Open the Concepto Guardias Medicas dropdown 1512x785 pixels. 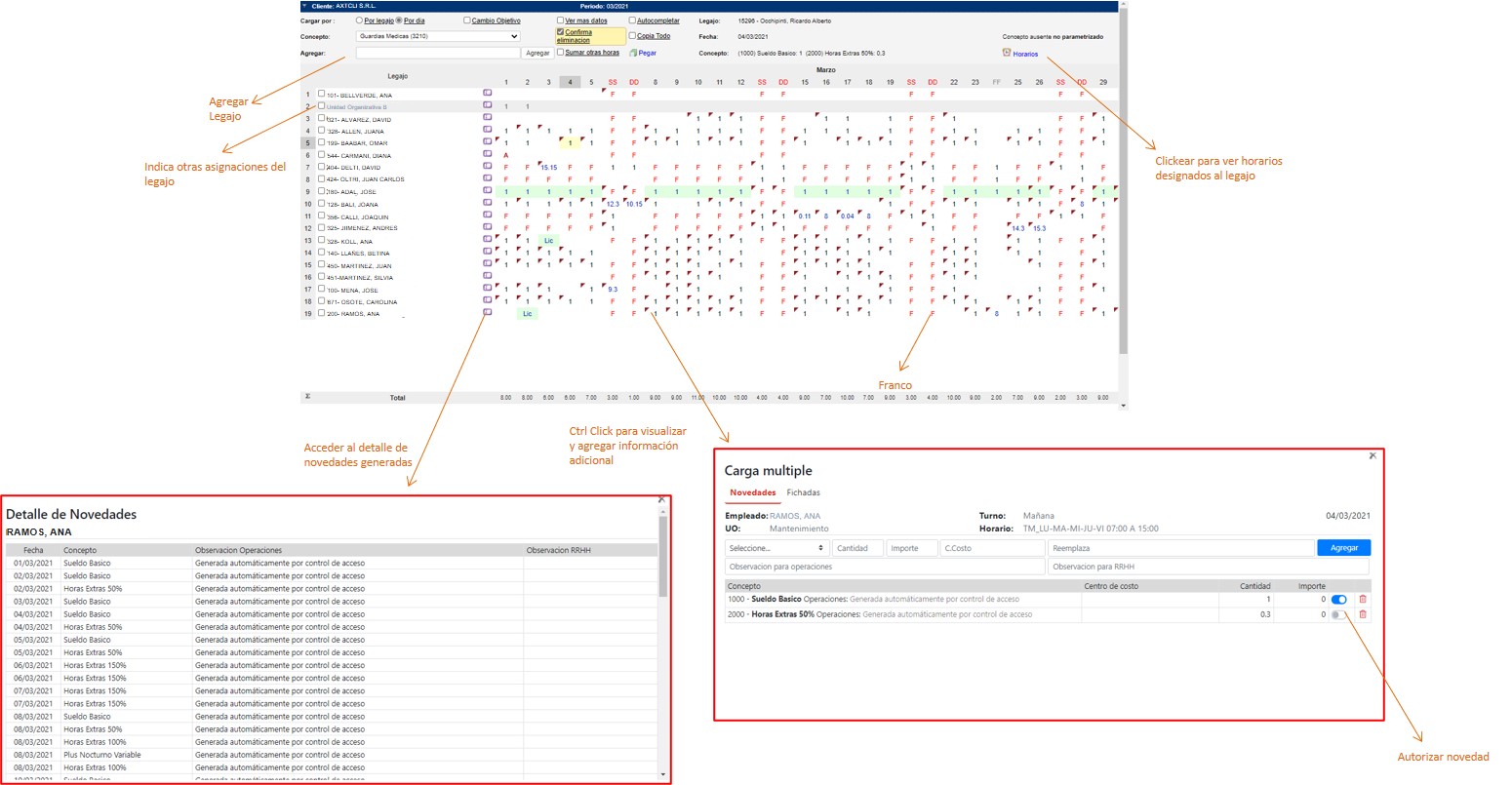[x=438, y=36]
